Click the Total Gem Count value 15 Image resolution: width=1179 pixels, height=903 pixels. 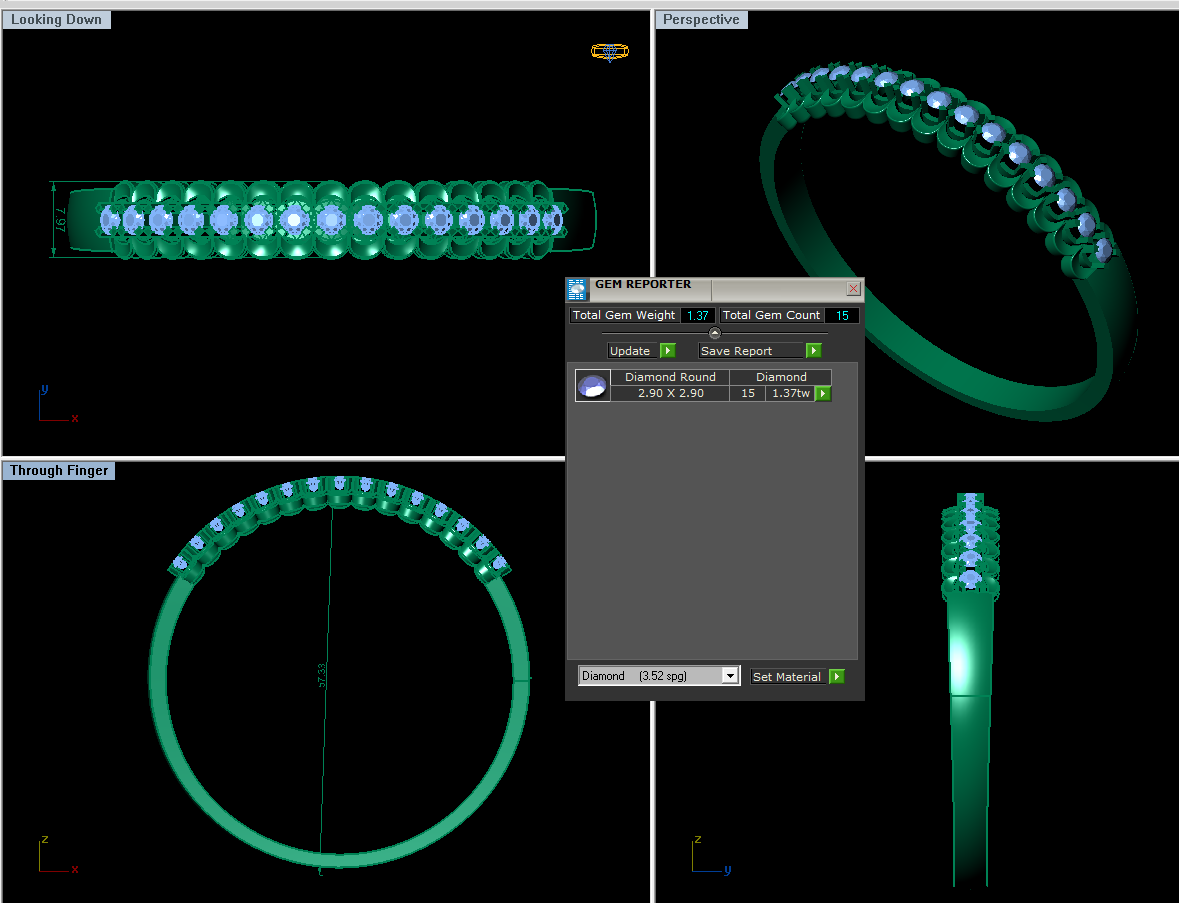pyautogui.click(x=842, y=316)
